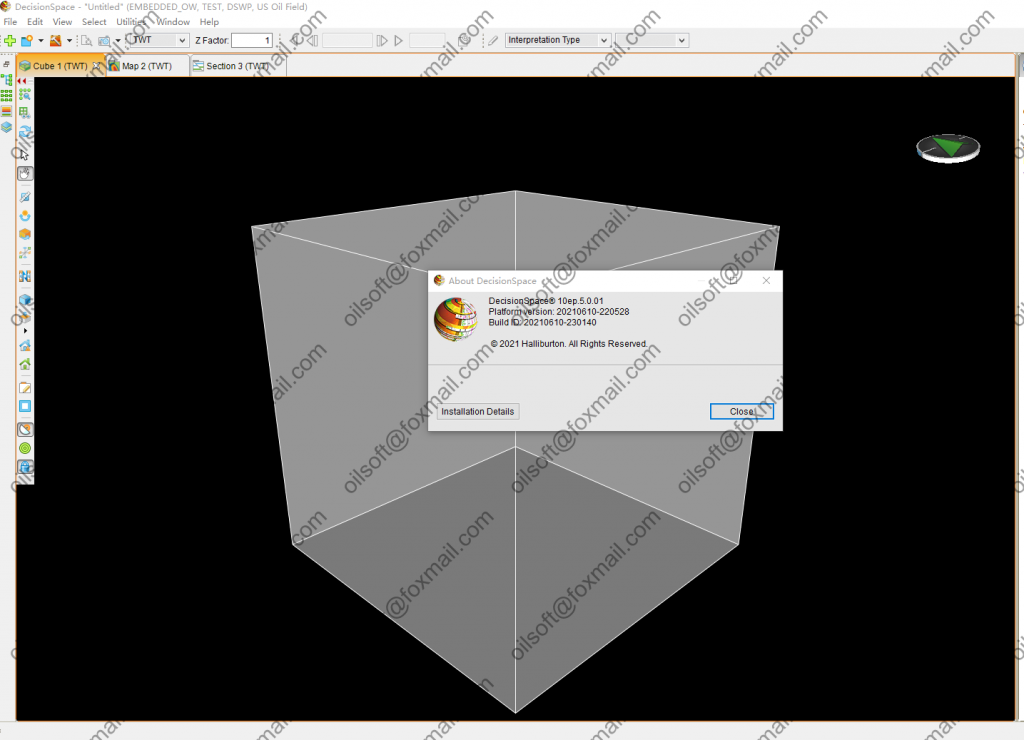Click the orange ball rotate icon
Image resolution: width=1024 pixels, height=740 pixels.
pos(25,216)
